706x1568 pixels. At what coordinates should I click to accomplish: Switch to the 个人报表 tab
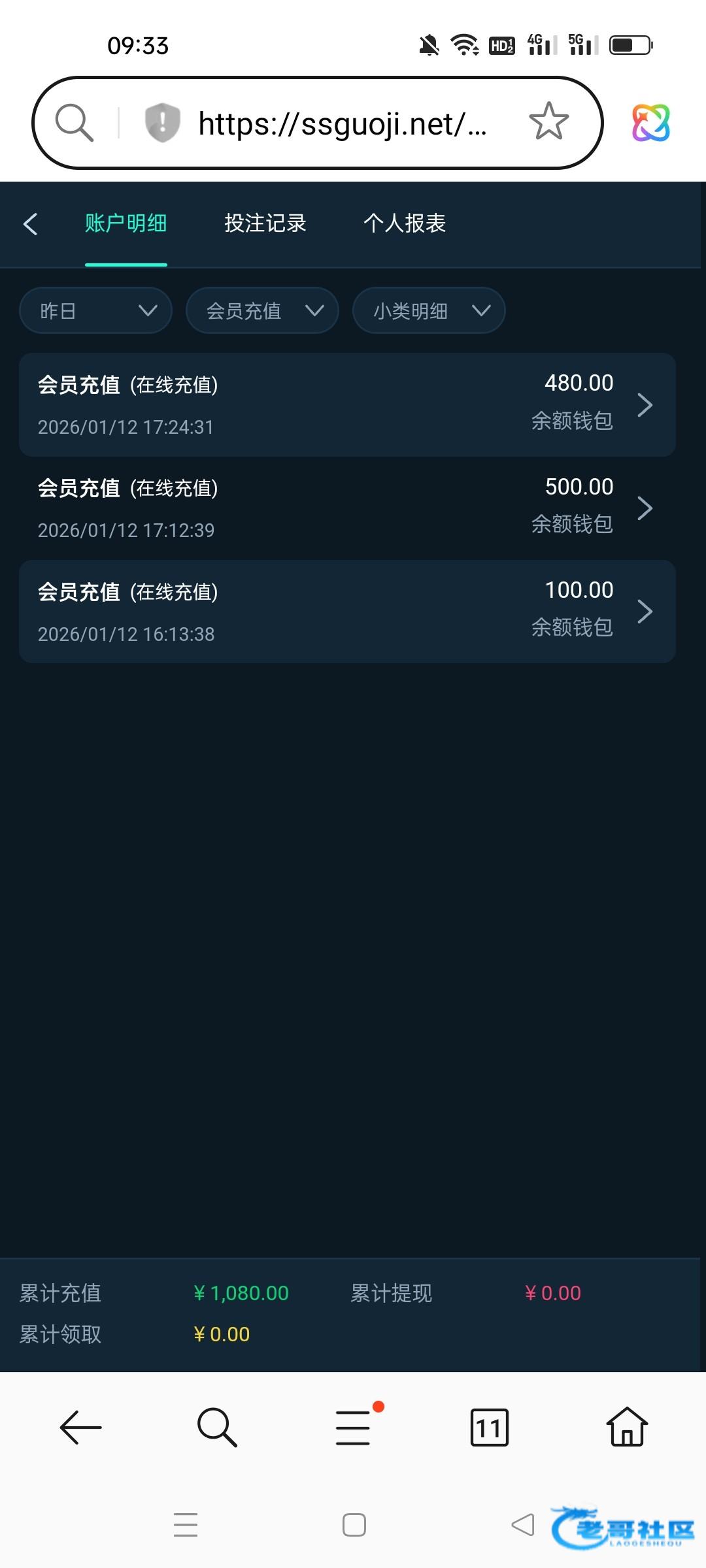pyautogui.click(x=405, y=223)
